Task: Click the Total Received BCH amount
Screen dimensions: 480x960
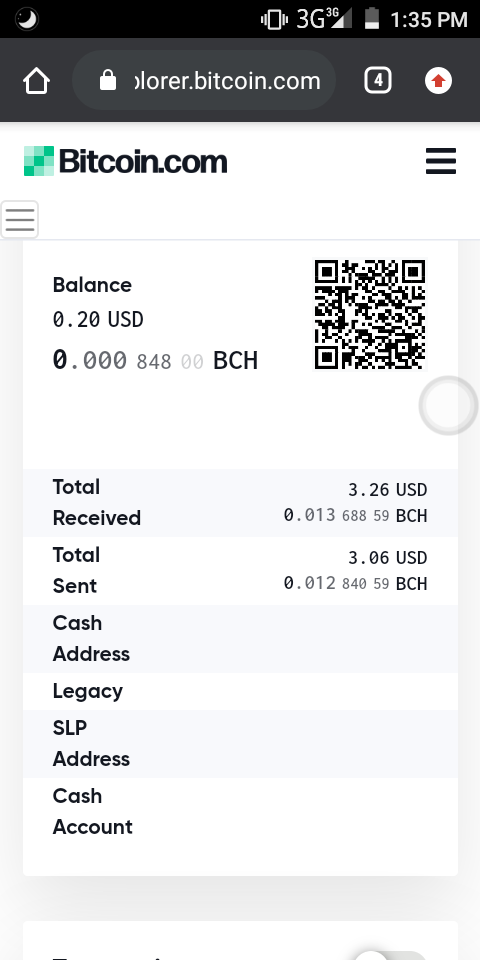Action: click(x=355, y=516)
